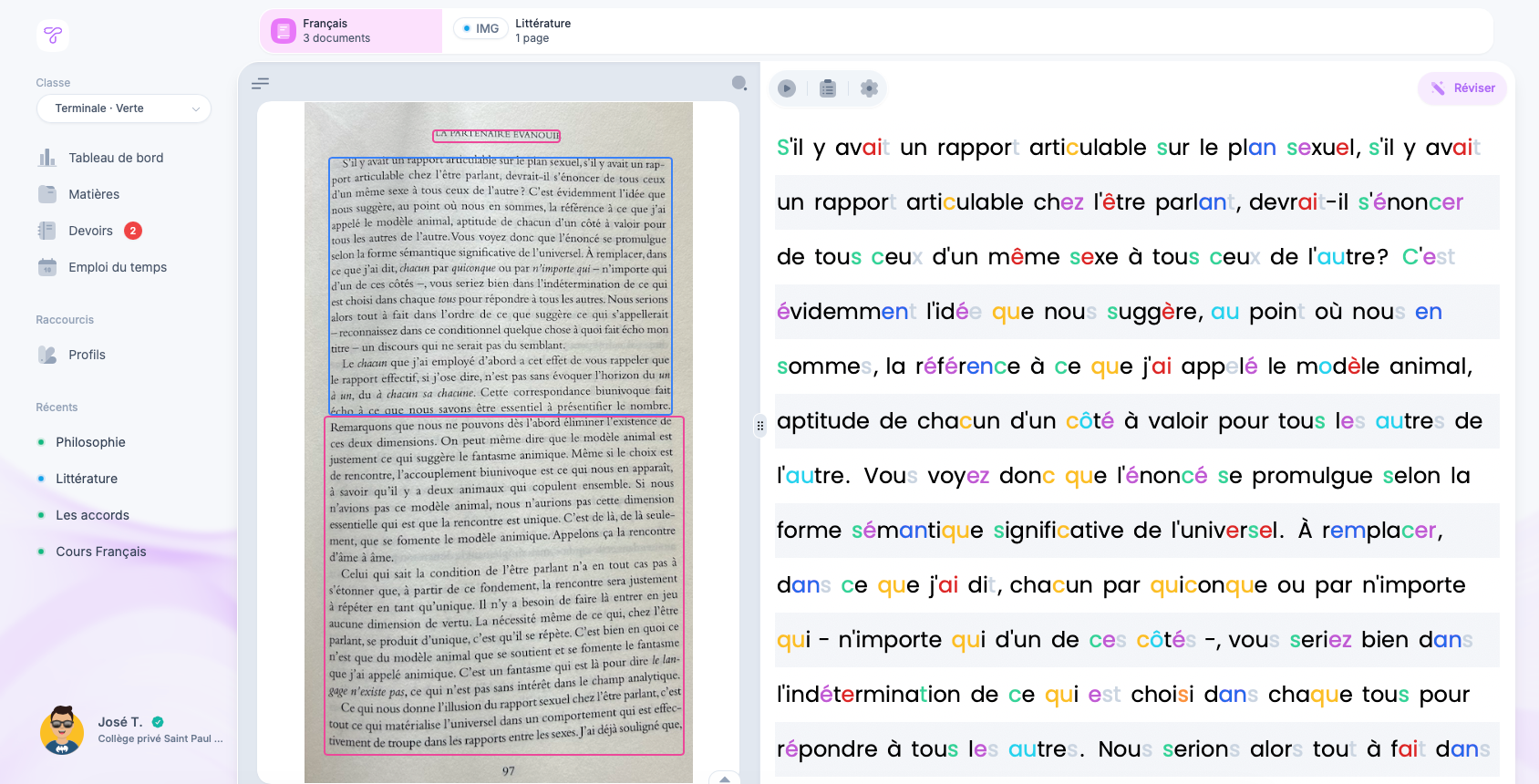Click the Profils users icon
This screenshot has width=1539, height=784.
point(47,355)
